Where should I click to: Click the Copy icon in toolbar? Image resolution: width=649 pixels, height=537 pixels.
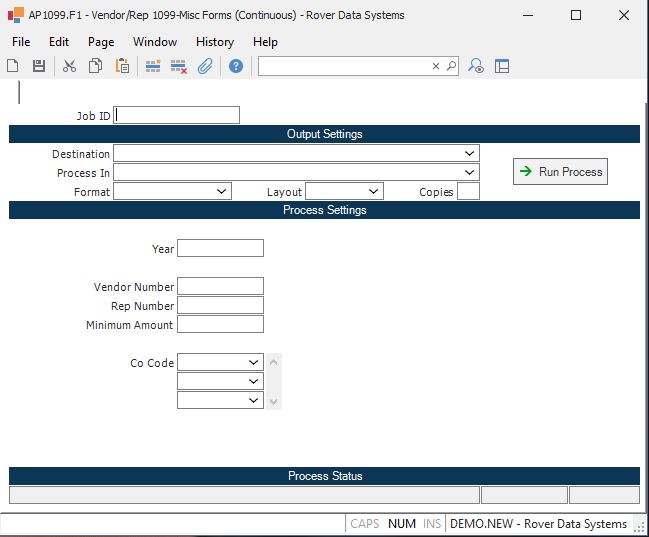(x=95, y=66)
